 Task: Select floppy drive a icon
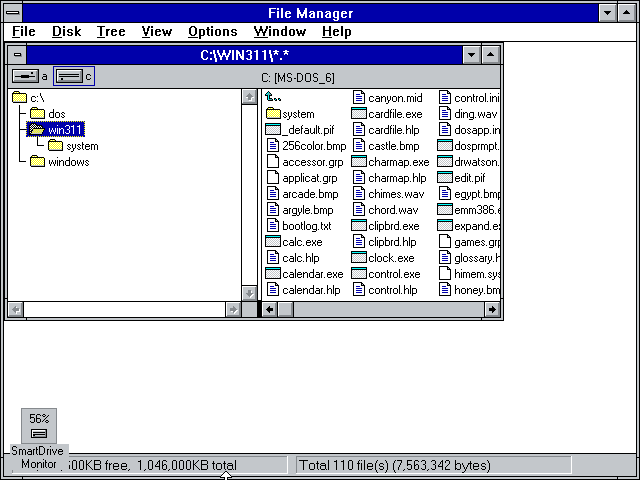25,76
